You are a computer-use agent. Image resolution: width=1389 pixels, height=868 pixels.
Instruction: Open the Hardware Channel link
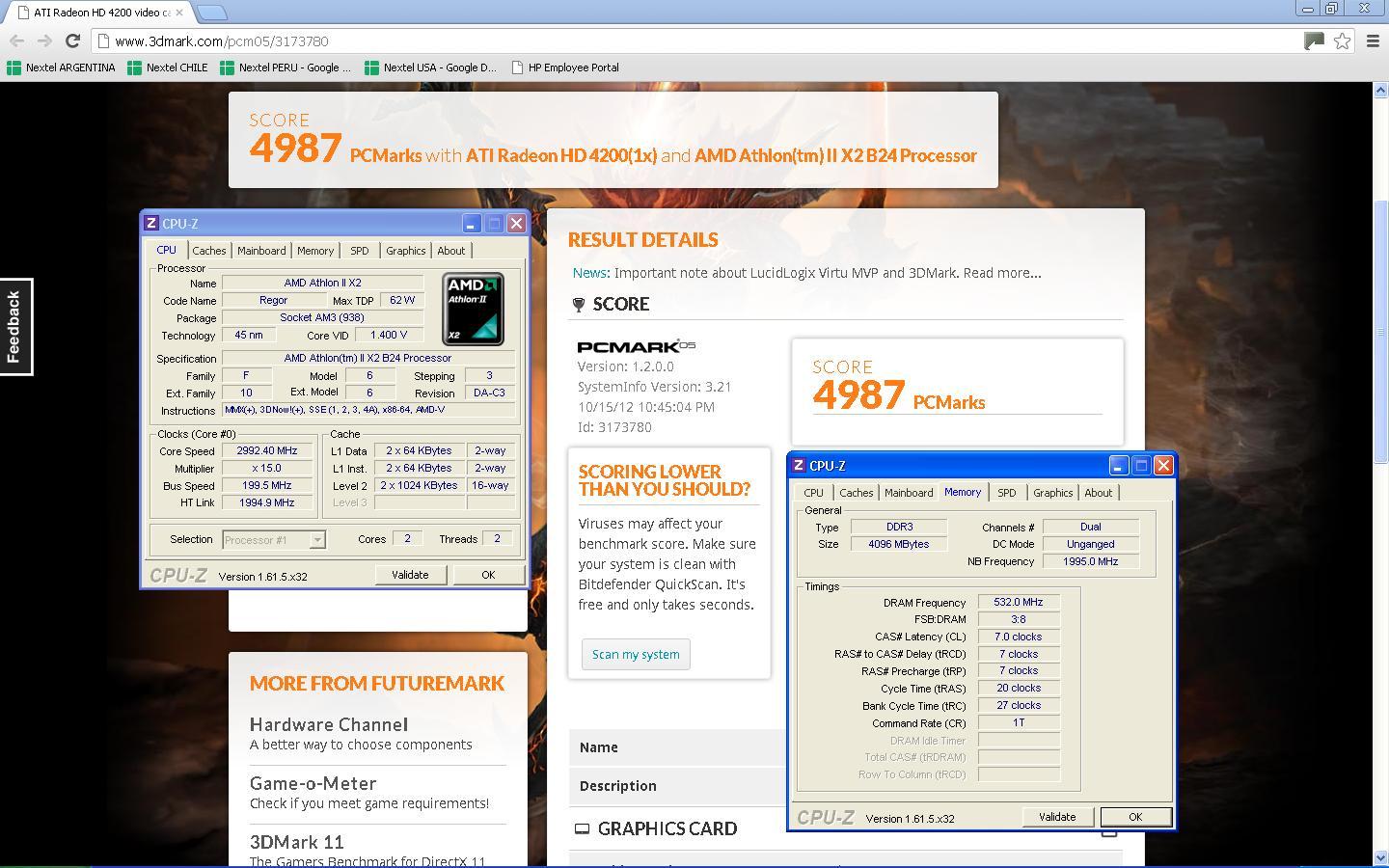pos(329,724)
